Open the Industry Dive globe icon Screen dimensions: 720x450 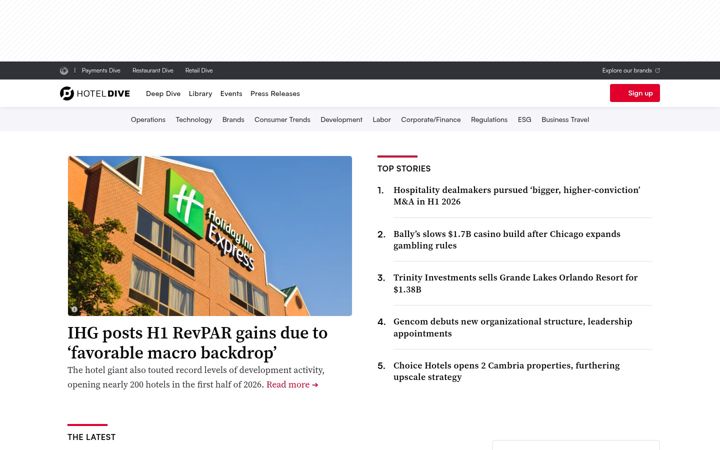[x=64, y=71]
